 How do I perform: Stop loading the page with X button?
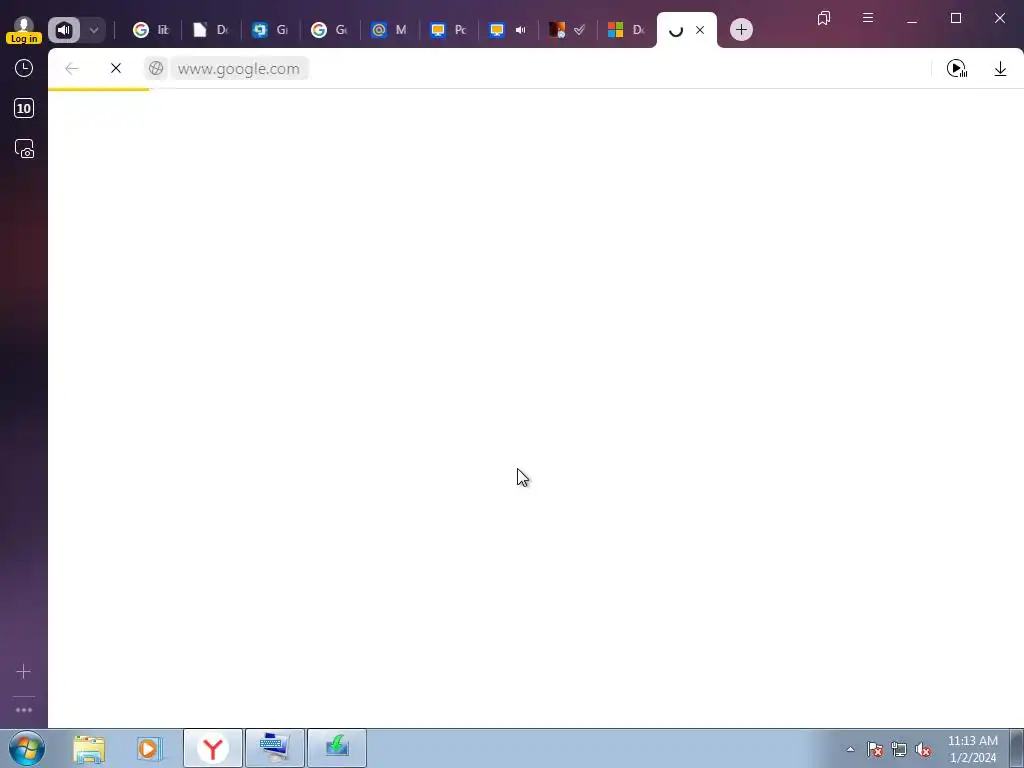(x=116, y=69)
